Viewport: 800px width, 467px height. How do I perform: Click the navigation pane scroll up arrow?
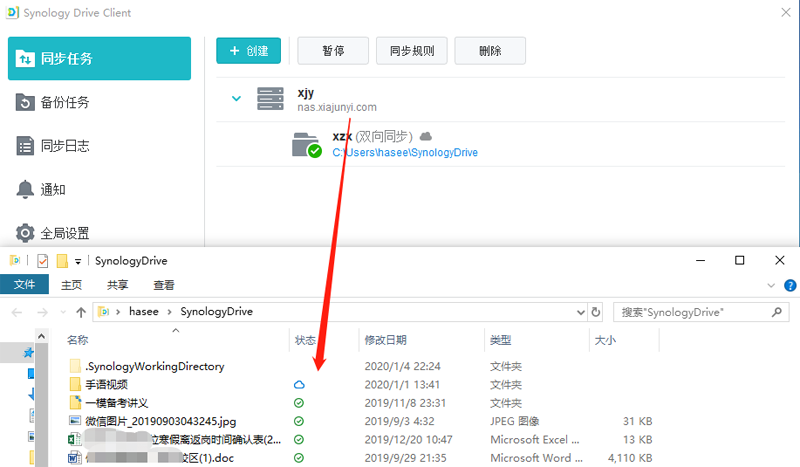(42, 336)
